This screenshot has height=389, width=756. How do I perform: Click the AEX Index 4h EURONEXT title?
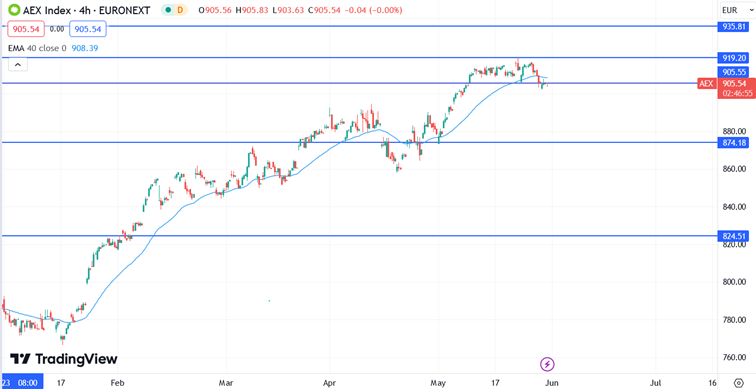point(86,10)
